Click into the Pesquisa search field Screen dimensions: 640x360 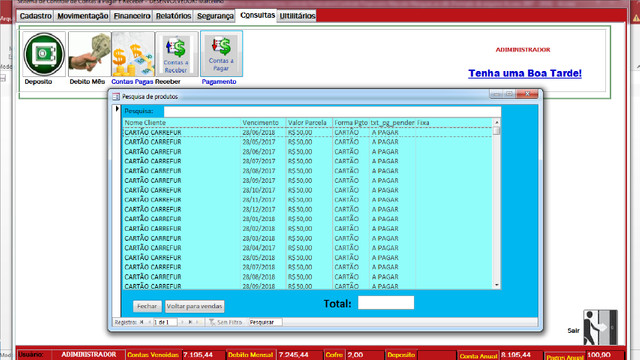point(332,111)
